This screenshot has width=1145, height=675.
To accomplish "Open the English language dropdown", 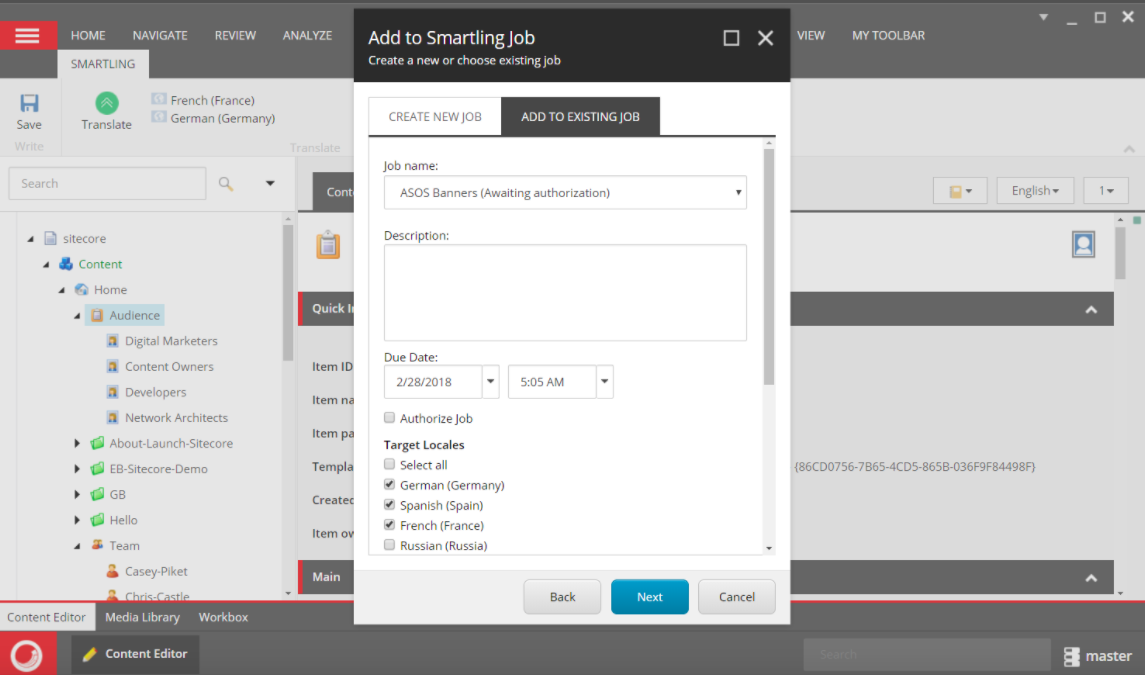I will 1035,191.
